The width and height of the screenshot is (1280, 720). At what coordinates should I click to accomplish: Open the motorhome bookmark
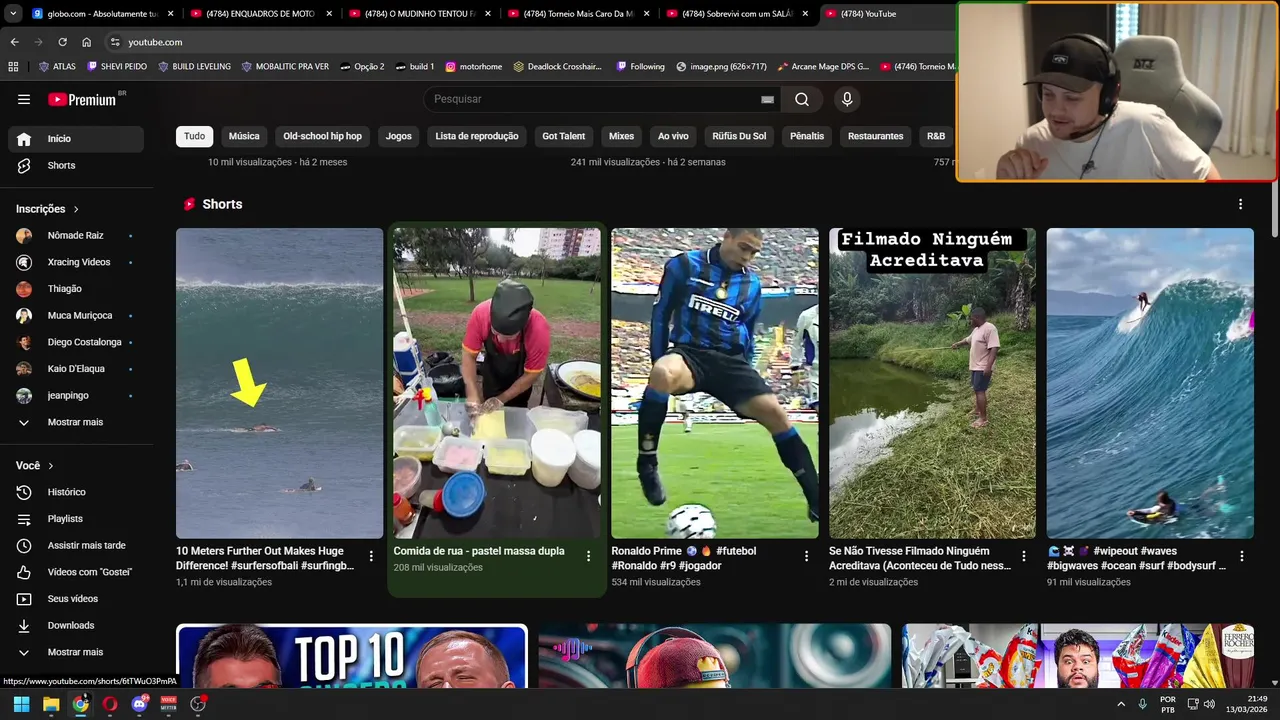tap(474, 67)
